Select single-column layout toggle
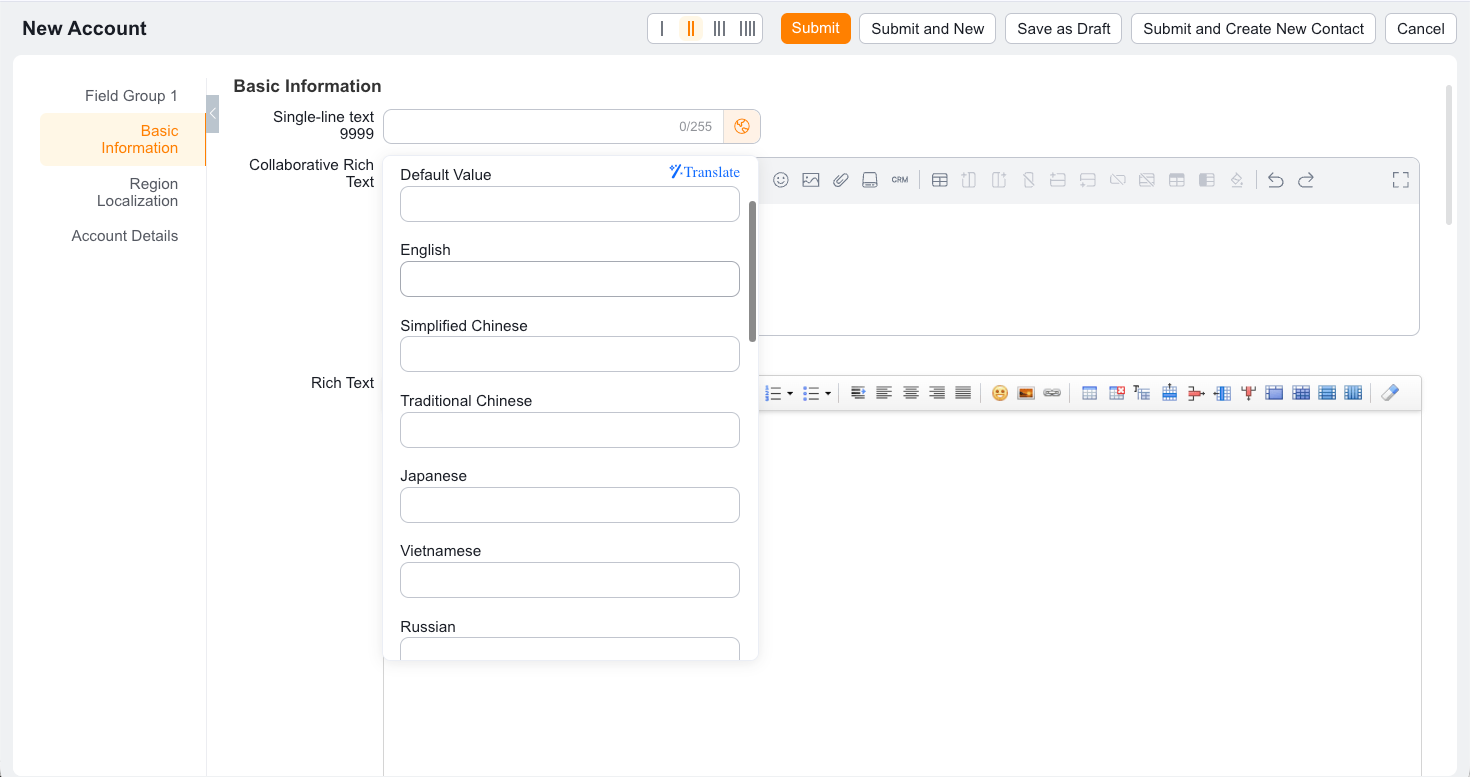Screen dimensions: 1470x777 [x=662, y=28]
